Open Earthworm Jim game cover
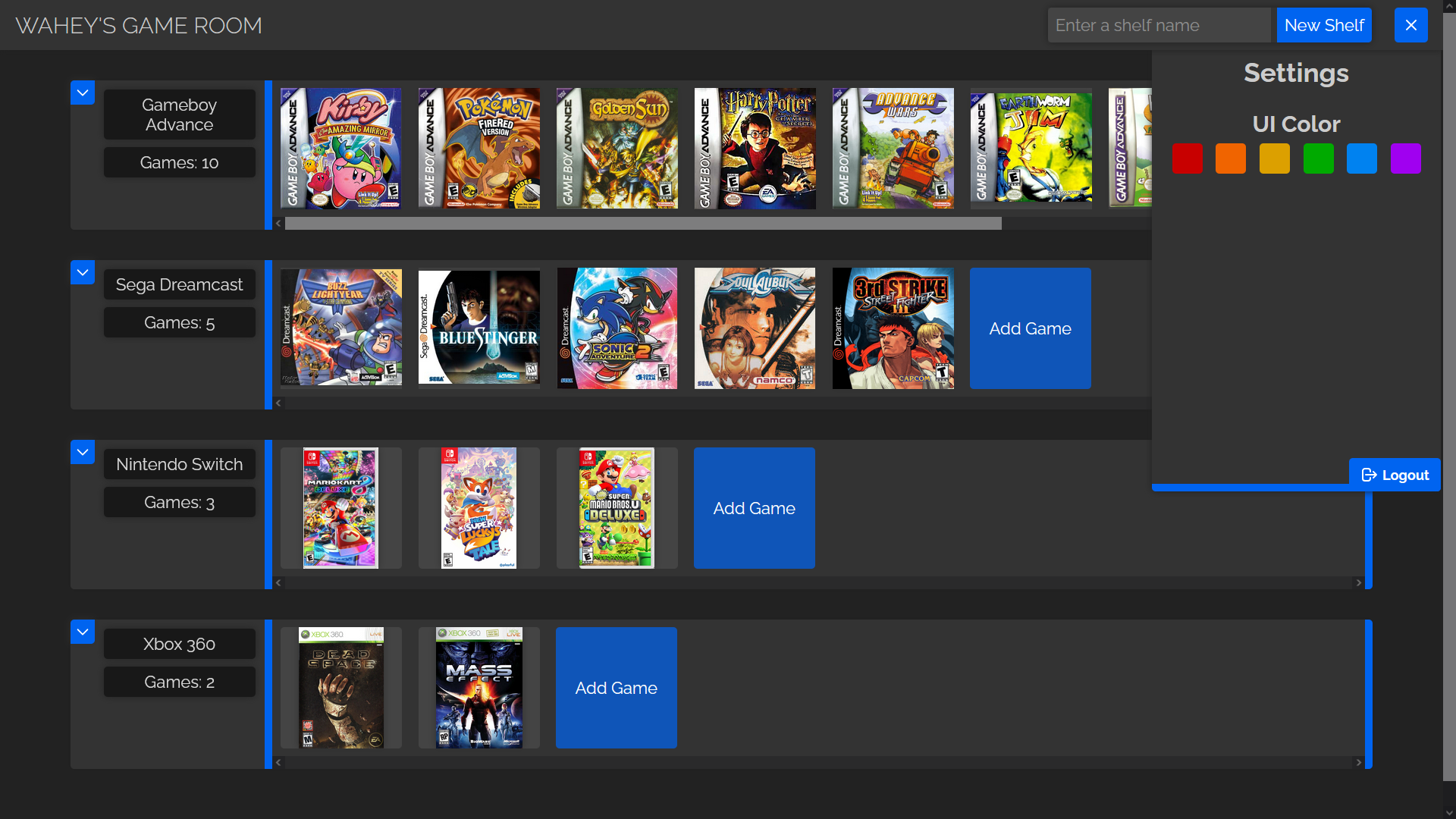 [x=1031, y=149]
